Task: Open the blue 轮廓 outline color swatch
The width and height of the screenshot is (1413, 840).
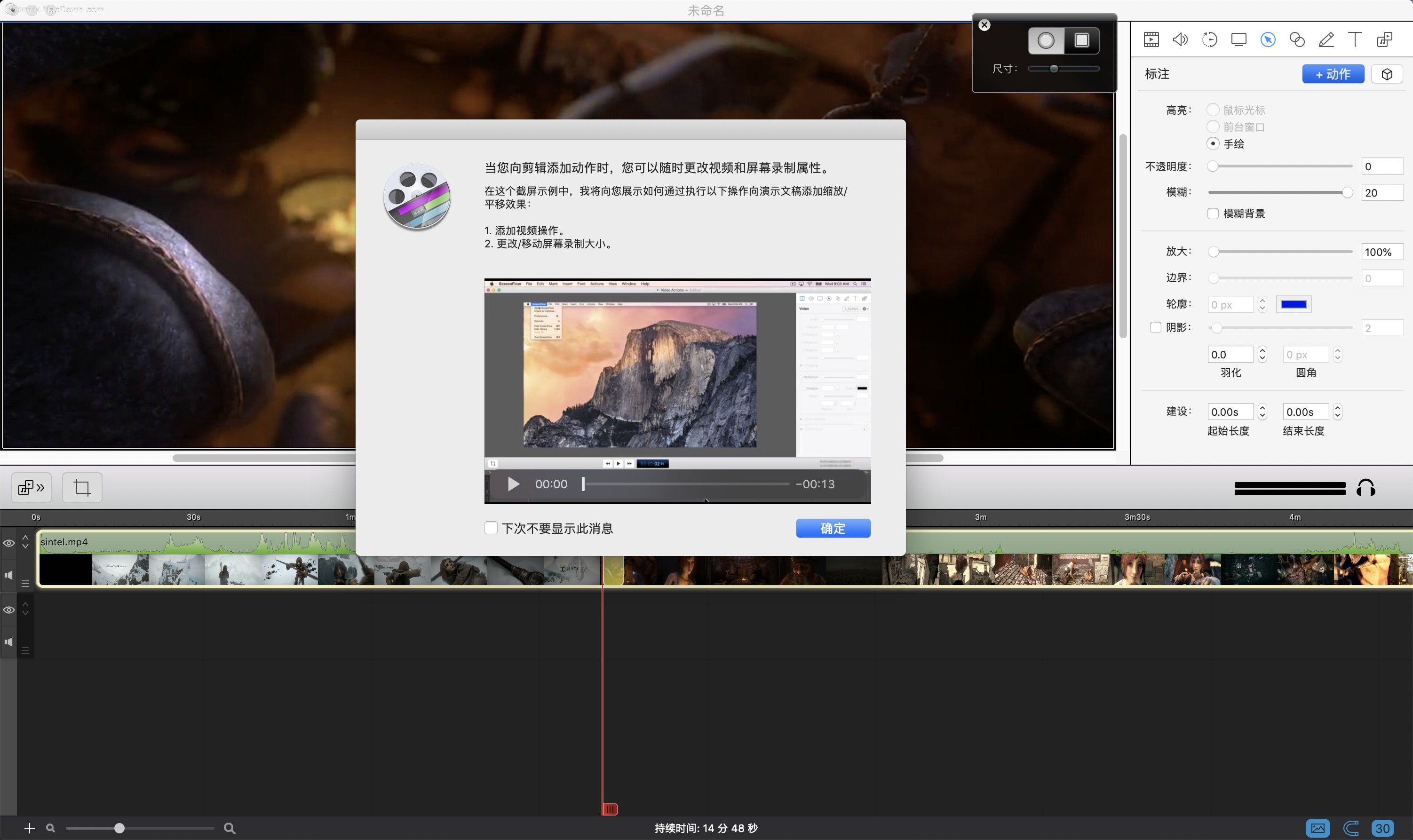Action: tap(1294, 304)
